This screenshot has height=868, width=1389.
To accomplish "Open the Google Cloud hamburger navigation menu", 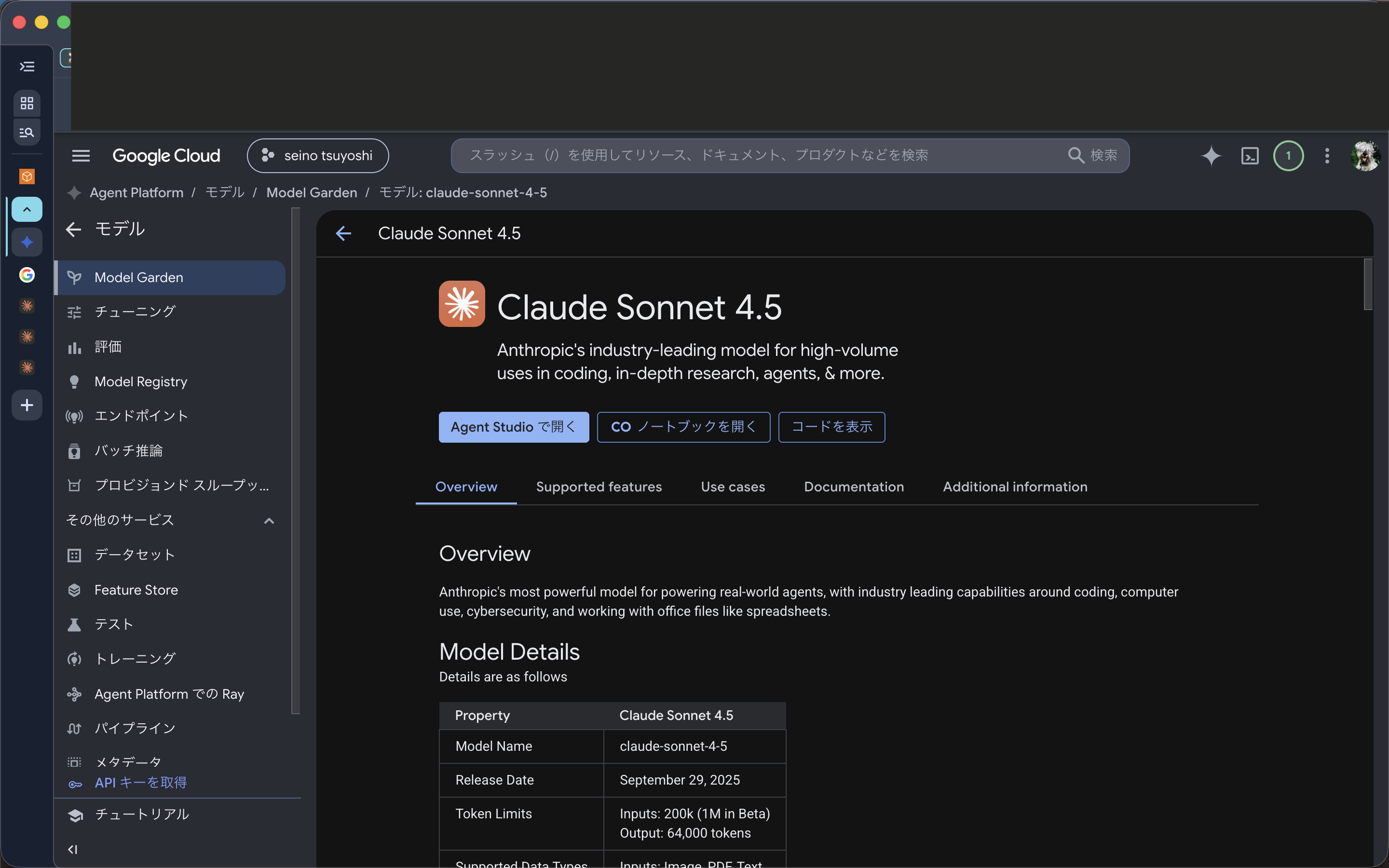I will (81, 156).
